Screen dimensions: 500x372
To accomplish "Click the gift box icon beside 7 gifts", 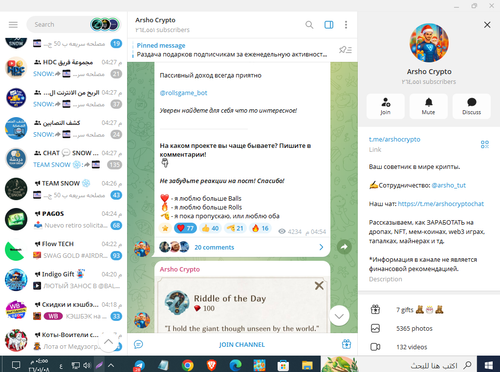I will 375,310.
